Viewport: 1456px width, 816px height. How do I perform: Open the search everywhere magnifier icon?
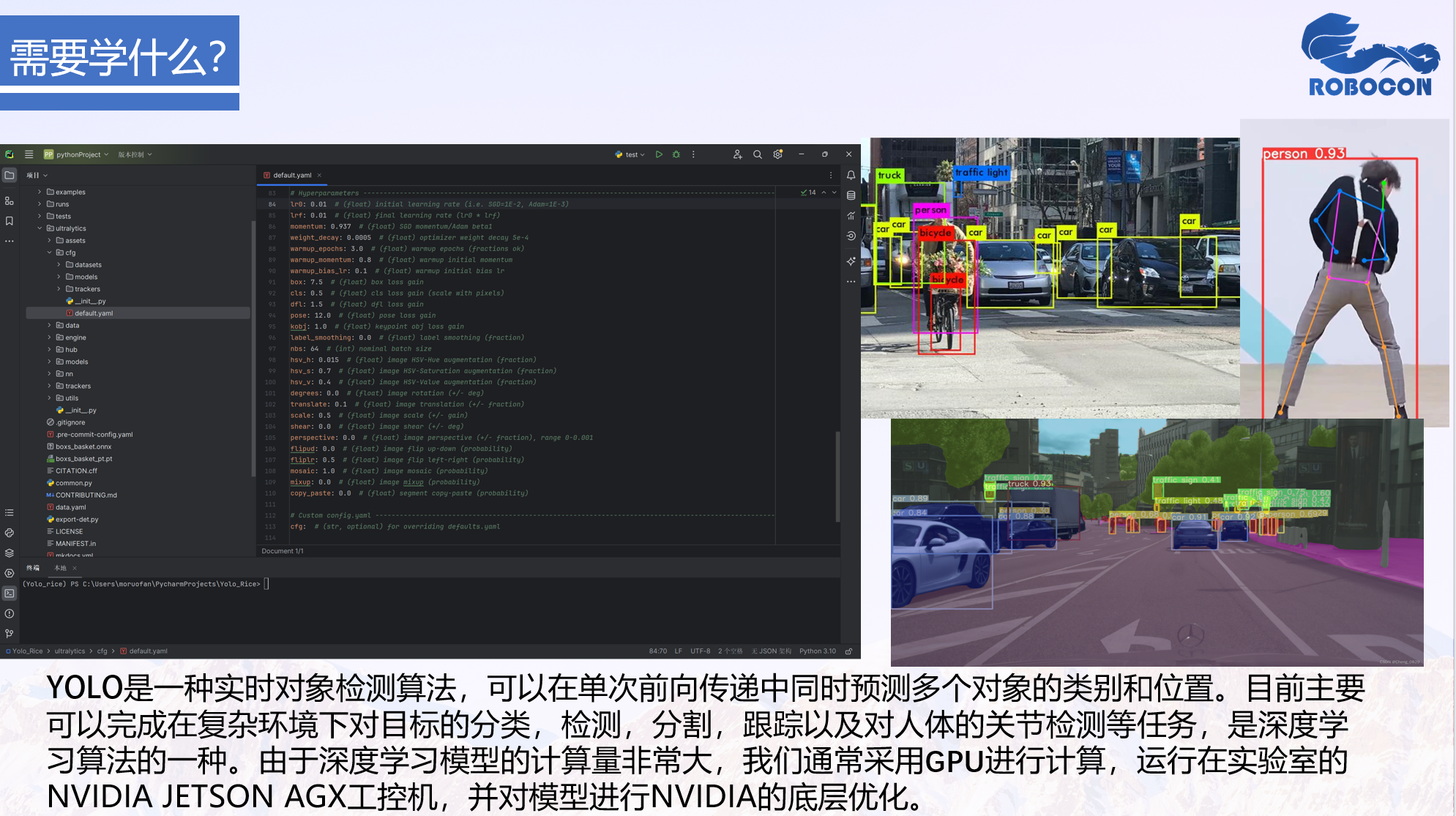point(758,154)
